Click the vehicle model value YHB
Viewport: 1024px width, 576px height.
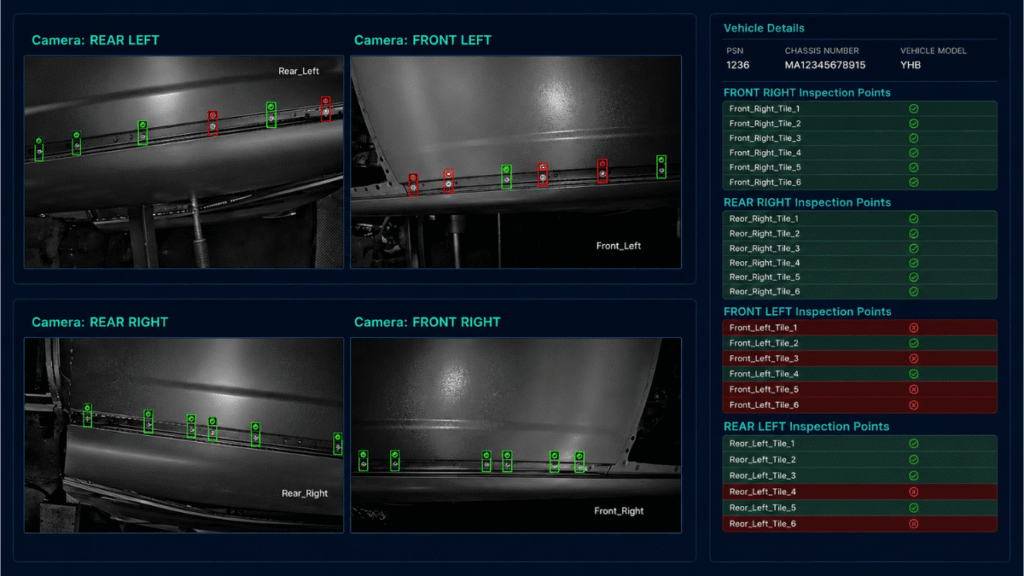pos(910,65)
